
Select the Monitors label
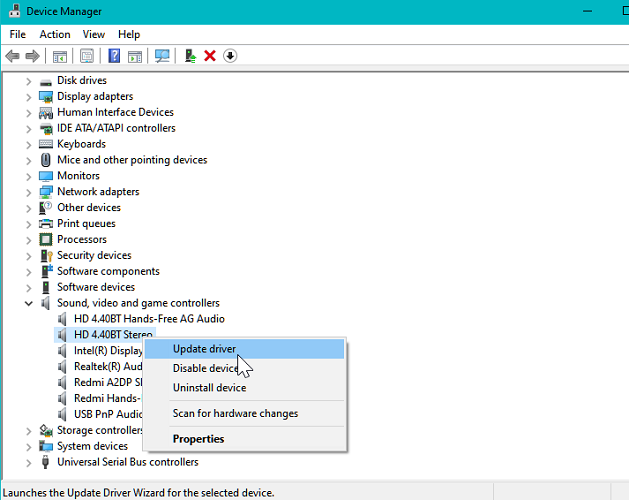coord(78,176)
